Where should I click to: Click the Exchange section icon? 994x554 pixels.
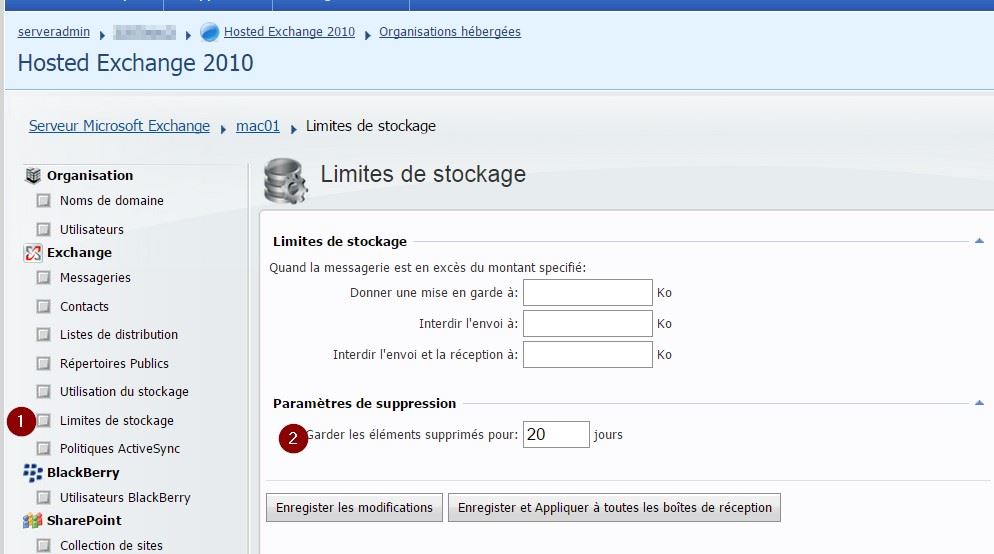tap(33, 253)
